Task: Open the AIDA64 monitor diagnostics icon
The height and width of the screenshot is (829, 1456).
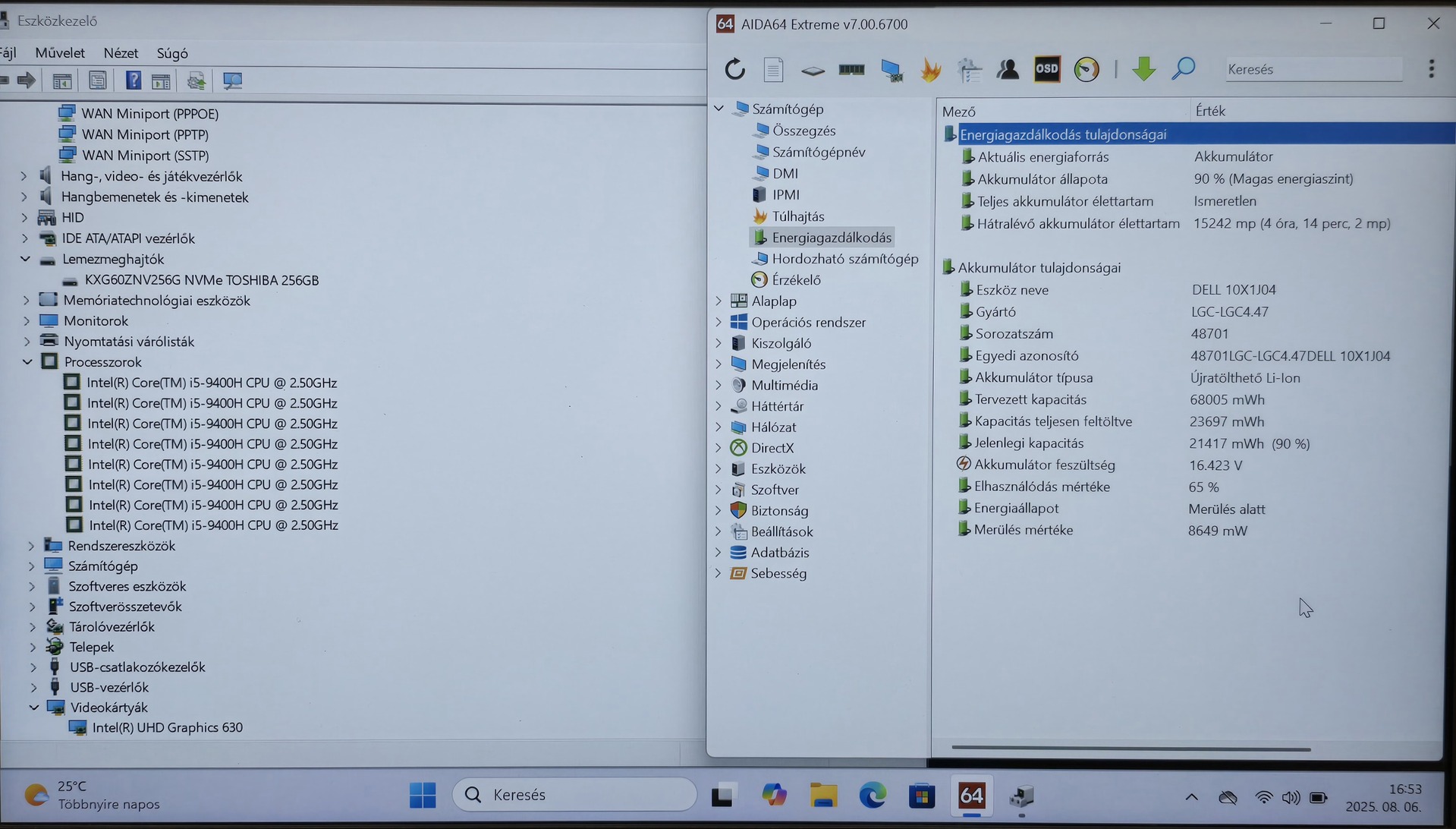Action: click(x=892, y=70)
